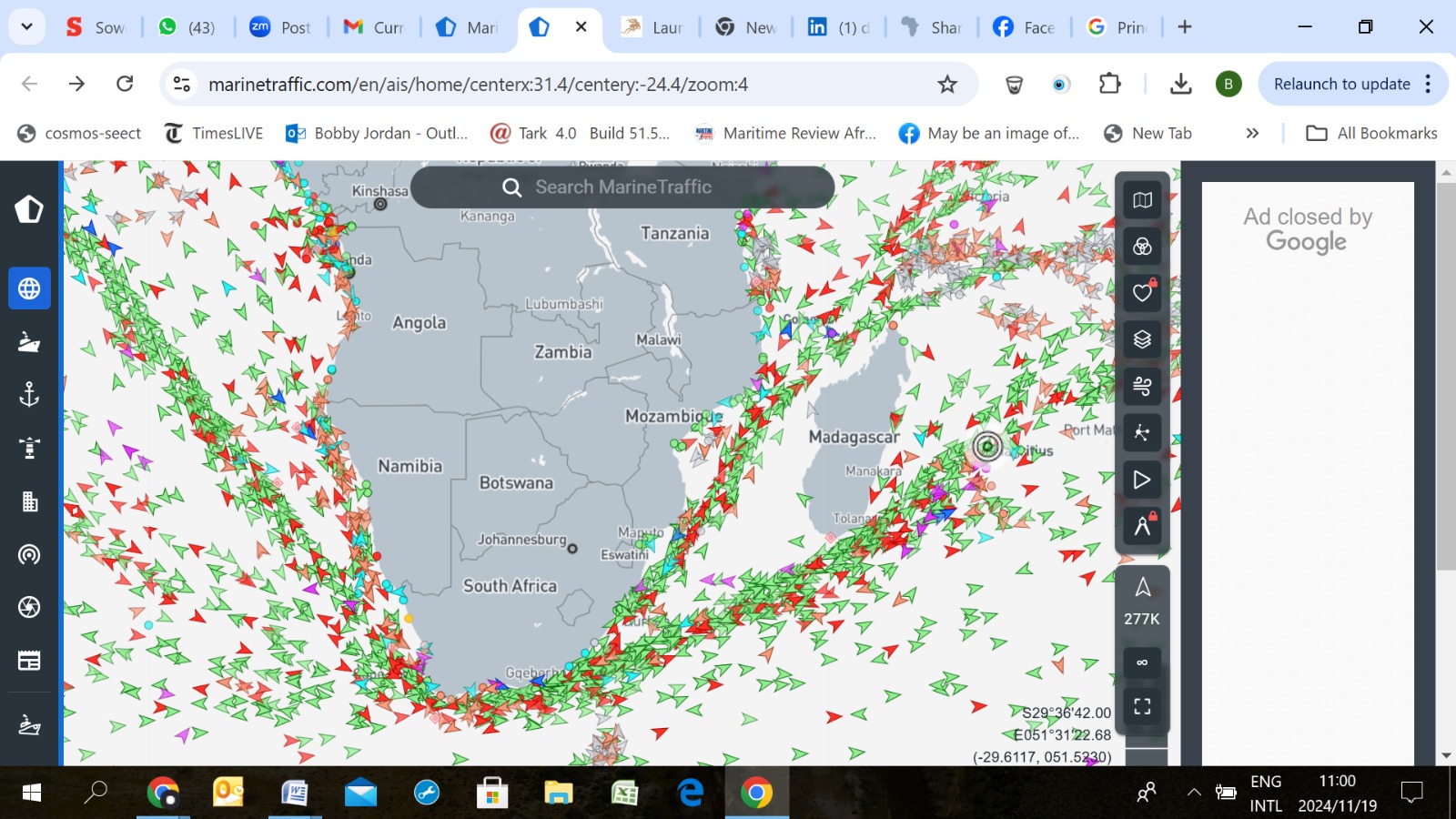
Task: Click Relaunch to update button
Action: pos(1341,84)
